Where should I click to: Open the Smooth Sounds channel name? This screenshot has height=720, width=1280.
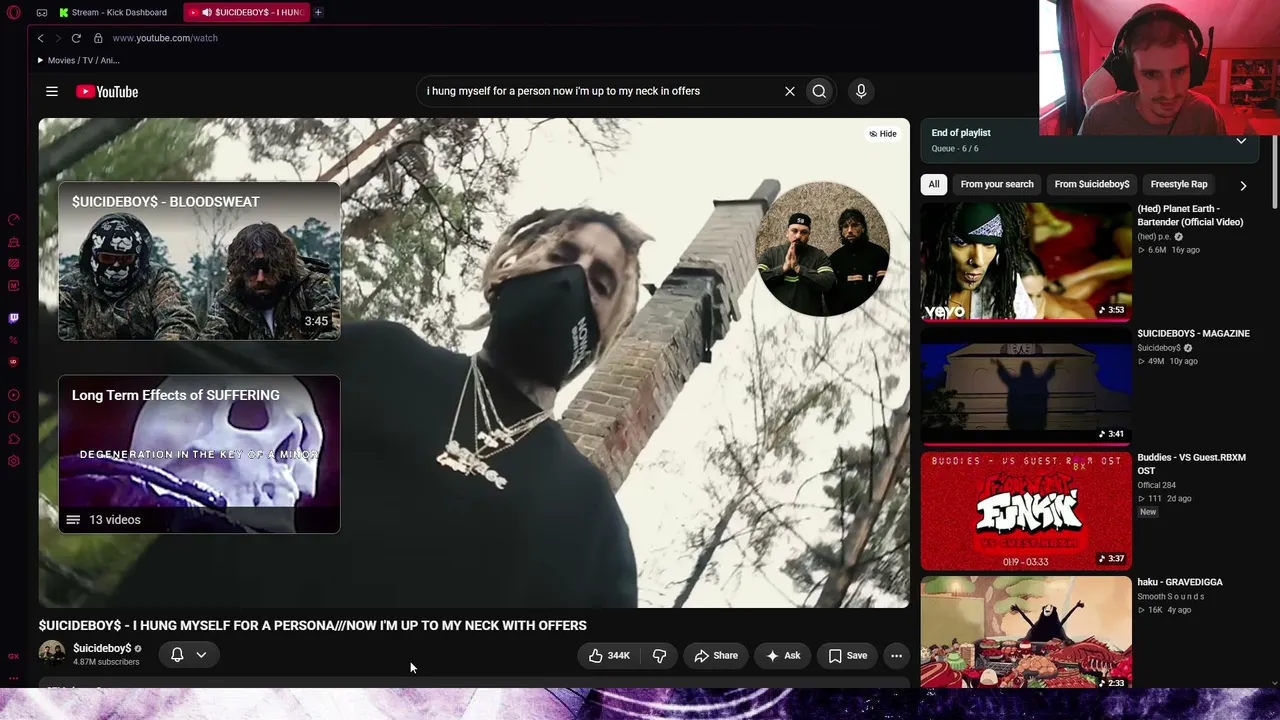pos(1170,597)
